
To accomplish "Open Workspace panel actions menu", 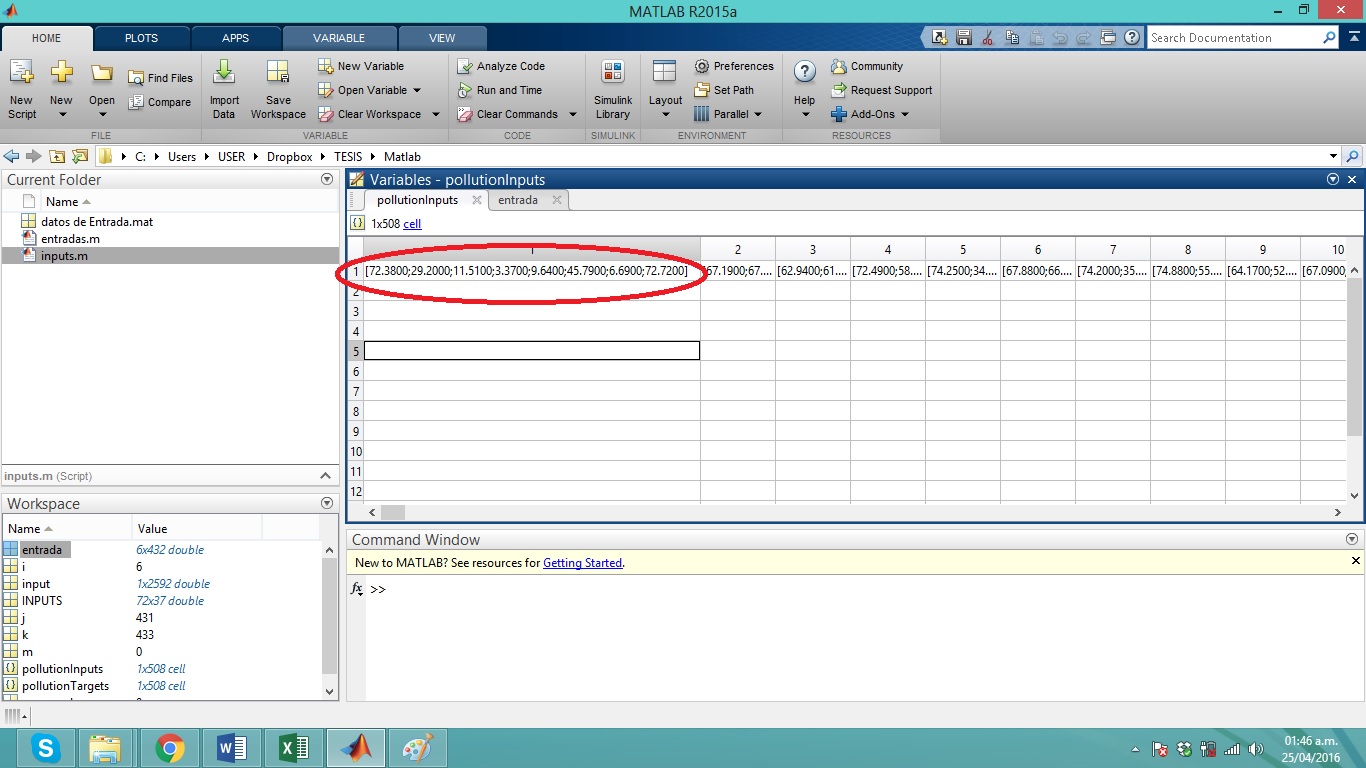I will click(x=326, y=504).
